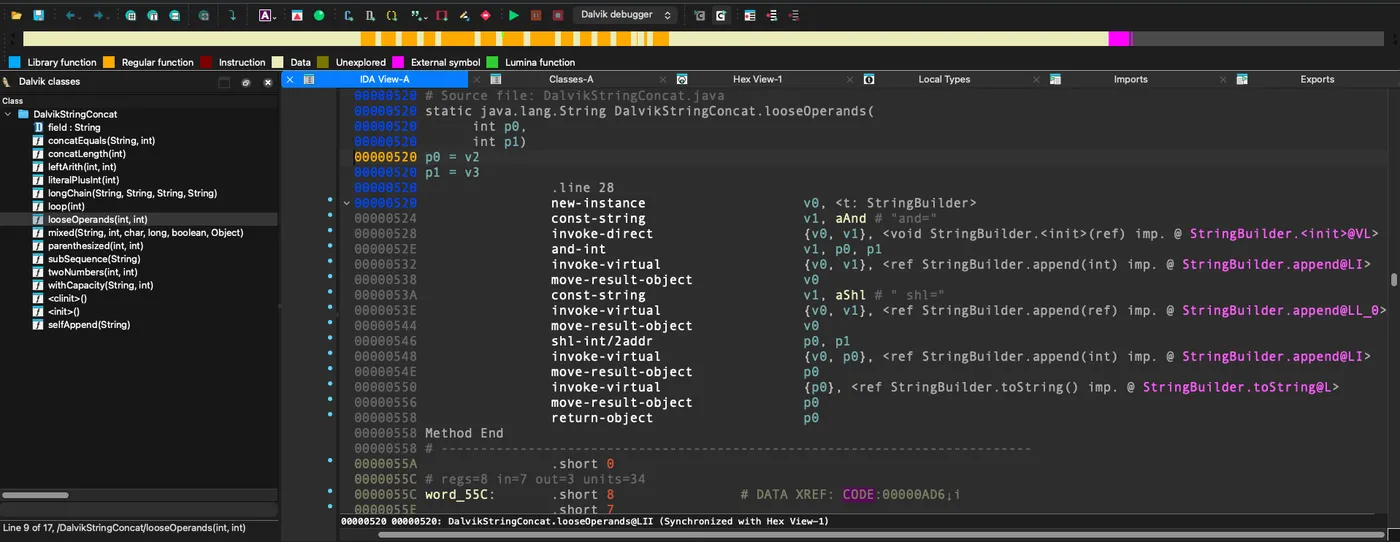Image resolution: width=1400 pixels, height=542 pixels.
Task: Start the process with green play button
Action: pyautogui.click(x=514, y=15)
